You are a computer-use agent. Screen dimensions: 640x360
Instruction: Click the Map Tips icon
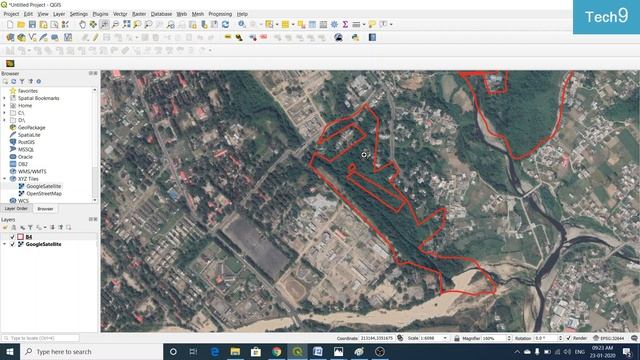372,24
